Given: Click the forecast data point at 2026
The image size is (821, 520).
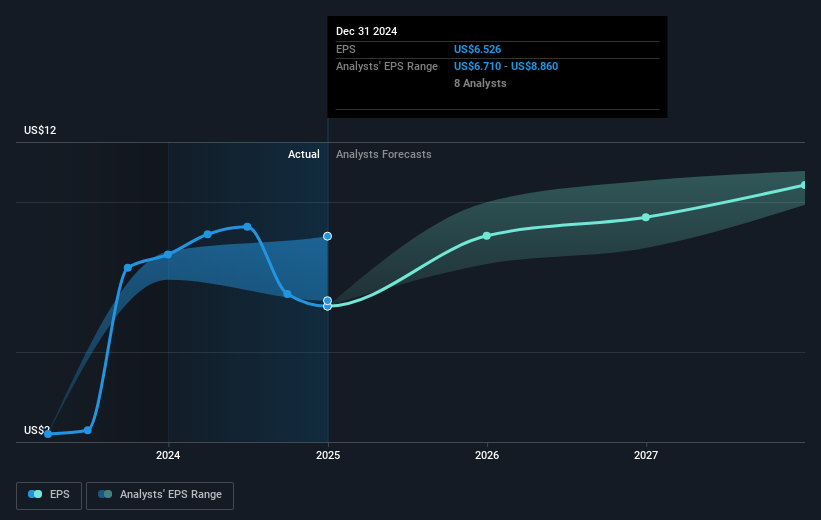Looking at the screenshot, I should point(487,236).
